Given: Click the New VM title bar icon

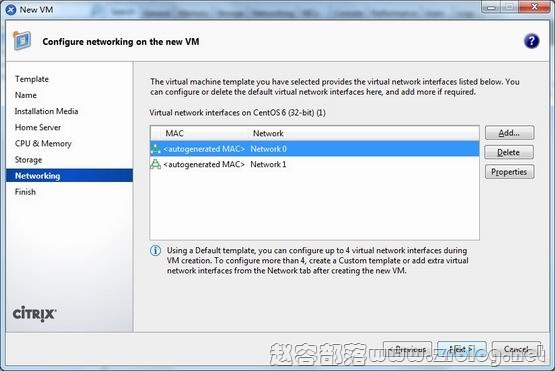Looking at the screenshot, I should click(x=11, y=10).
